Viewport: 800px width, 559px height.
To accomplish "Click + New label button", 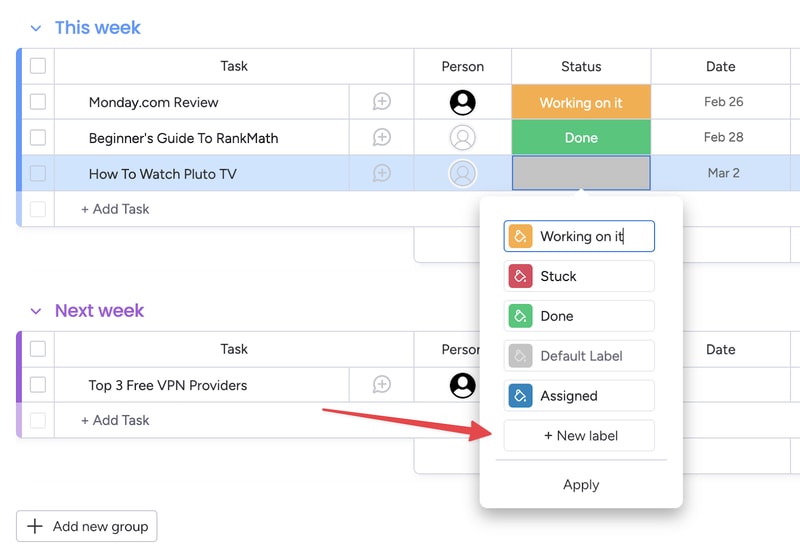I will [x=579, y=436].
